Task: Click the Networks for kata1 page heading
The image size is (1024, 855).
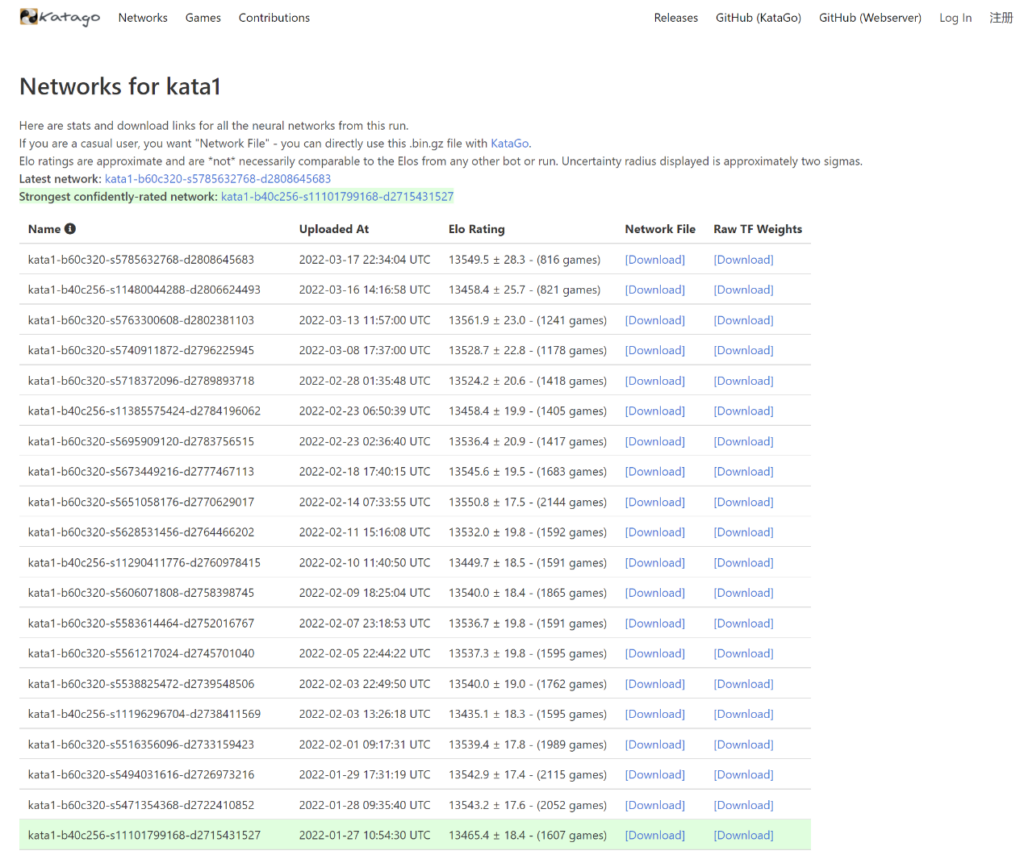Action: point(120,86)
